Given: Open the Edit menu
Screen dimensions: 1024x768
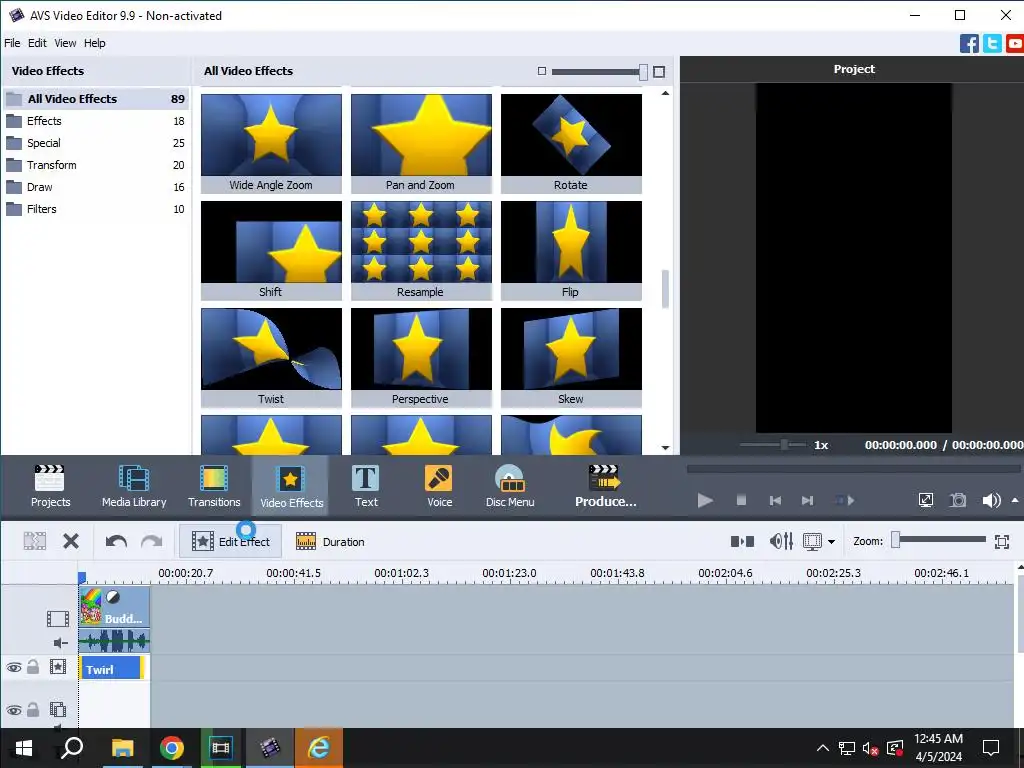Looking at the screenshot, I should click(37, 43).
